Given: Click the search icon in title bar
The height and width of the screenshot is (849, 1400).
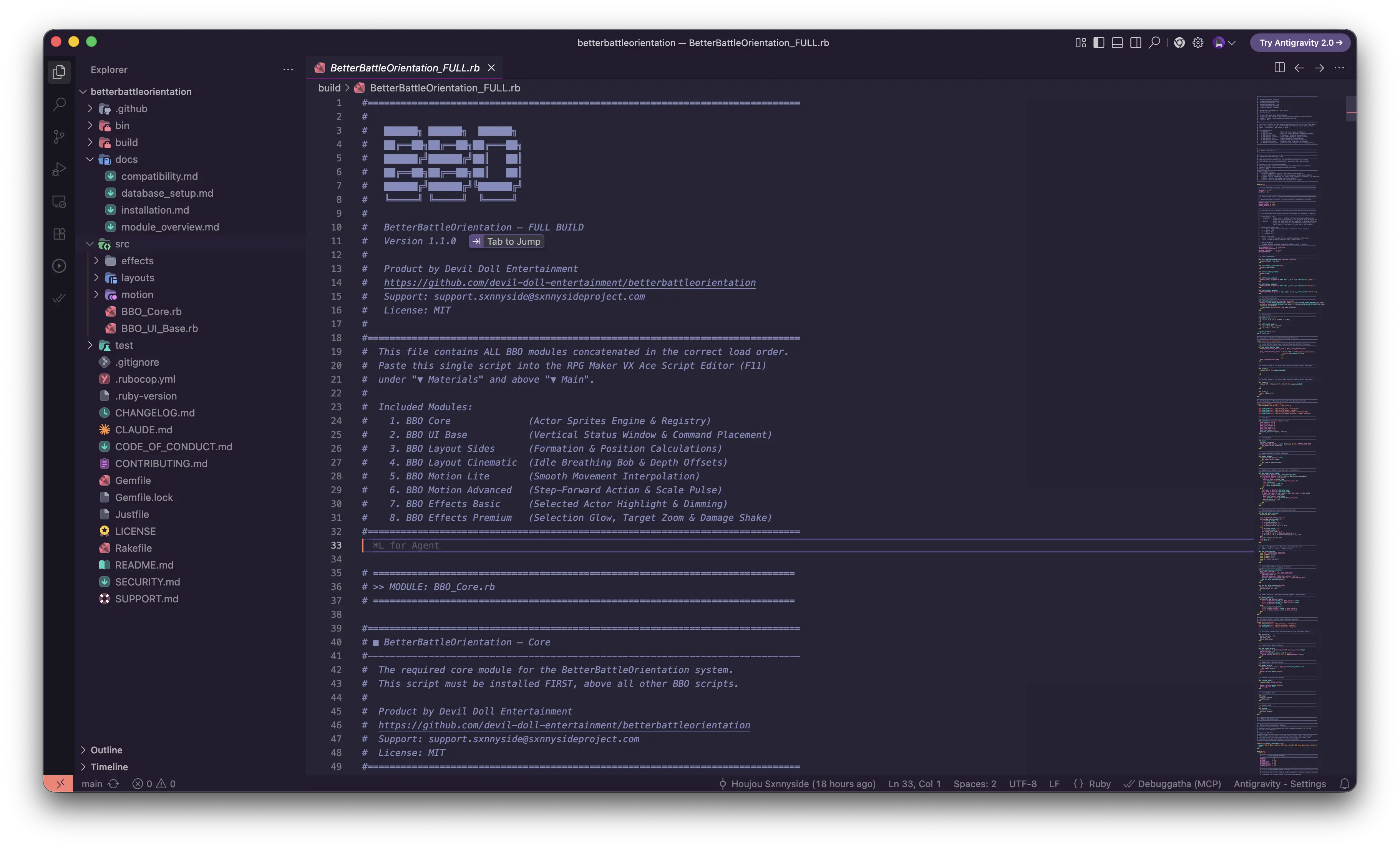Looking at the screenshot, I should (x=1154, y=43).
